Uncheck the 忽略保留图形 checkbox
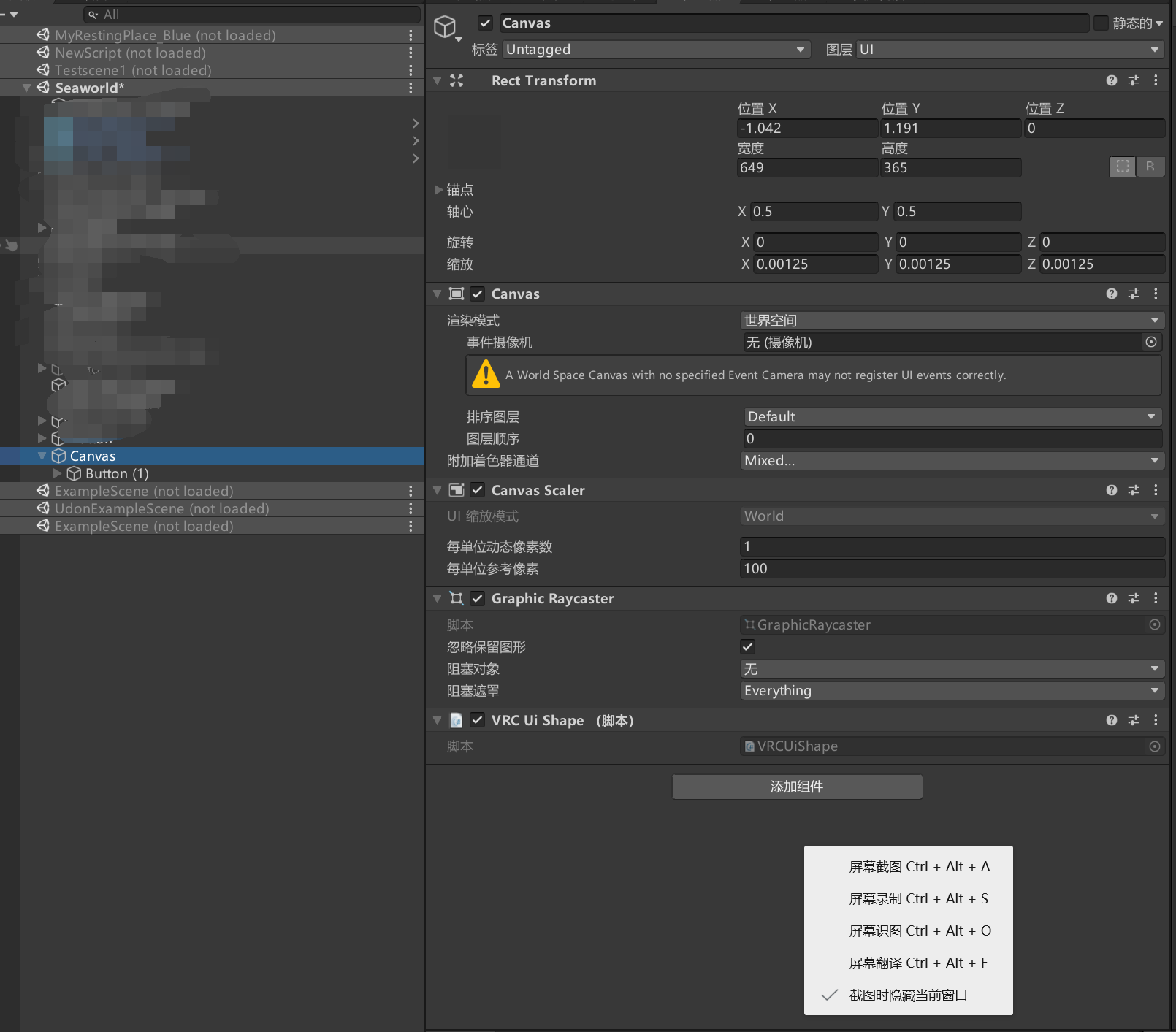This screenshot has width=1176, height=1032. pos(748,646)
